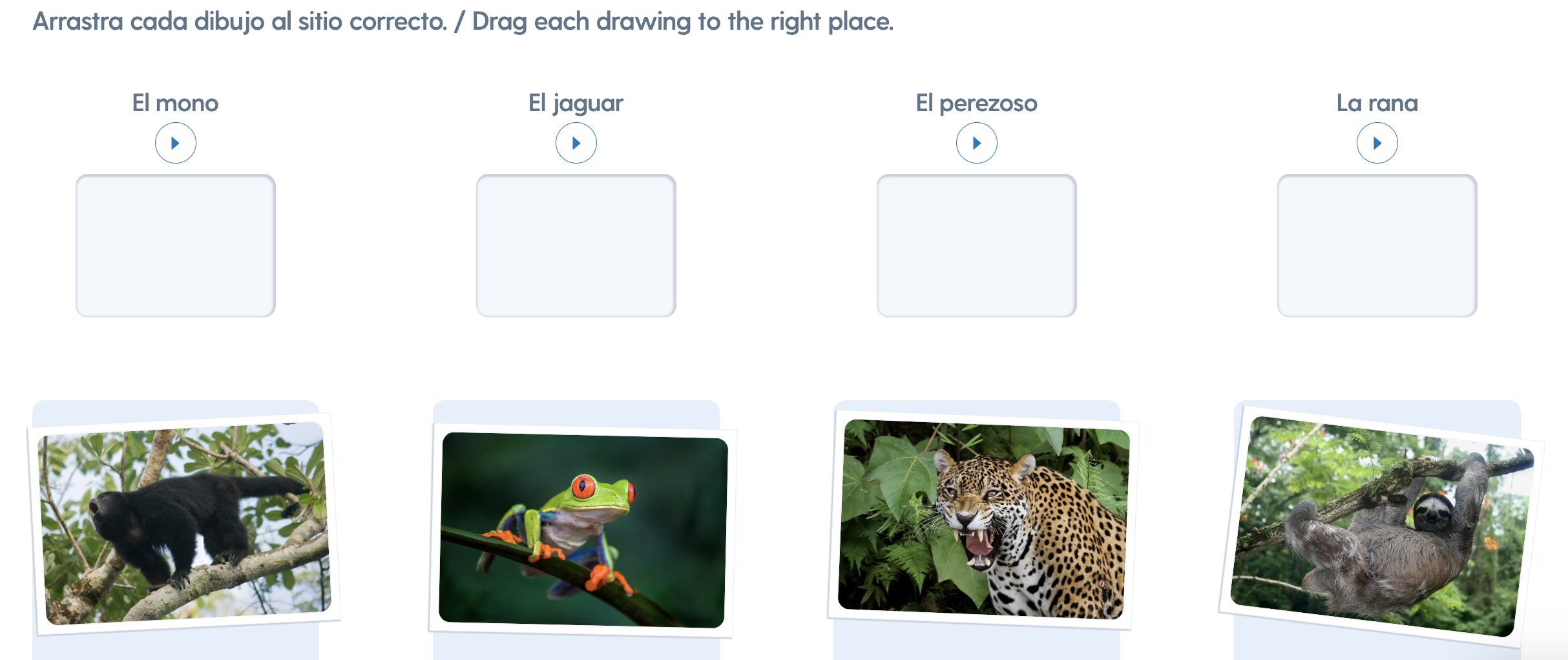1568x660 pixels.
Task: Play the La rana sound clip
Action: 1377,143
